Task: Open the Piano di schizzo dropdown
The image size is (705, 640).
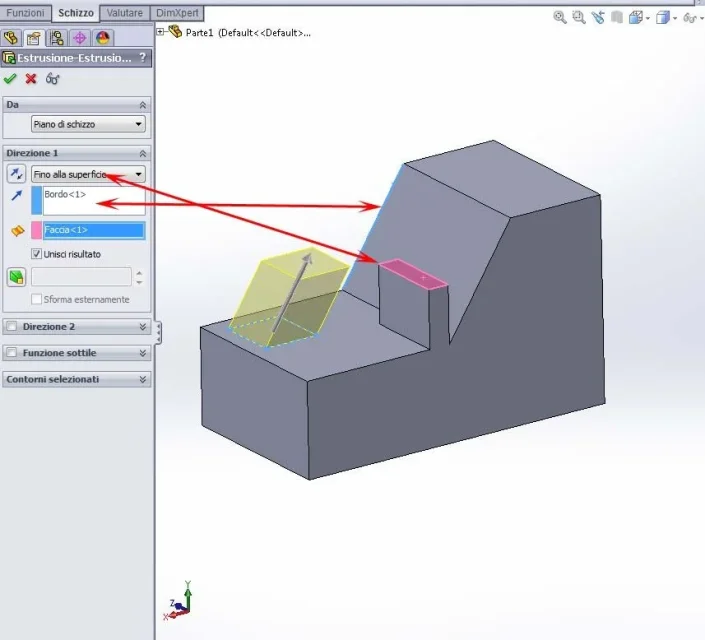Action: [88, 124]
